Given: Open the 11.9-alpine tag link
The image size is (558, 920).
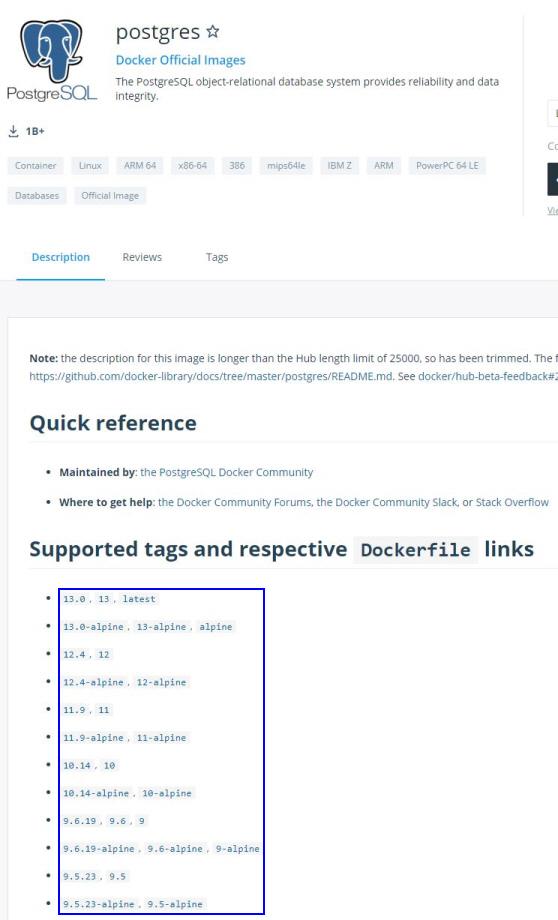Looking at the screenshot, I should click(x=93, y=738).
